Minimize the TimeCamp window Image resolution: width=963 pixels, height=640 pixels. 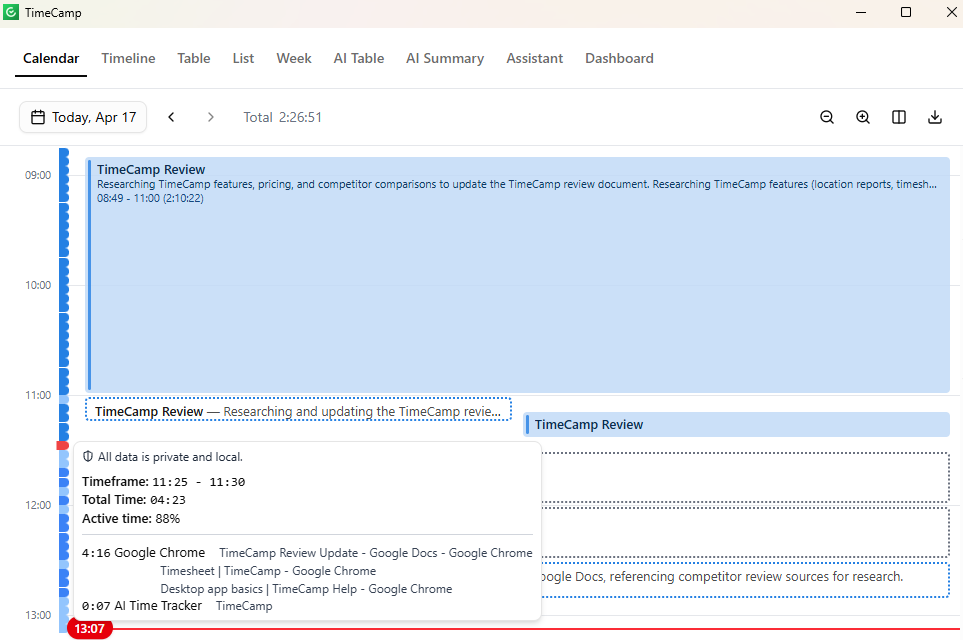pos(861,12)
